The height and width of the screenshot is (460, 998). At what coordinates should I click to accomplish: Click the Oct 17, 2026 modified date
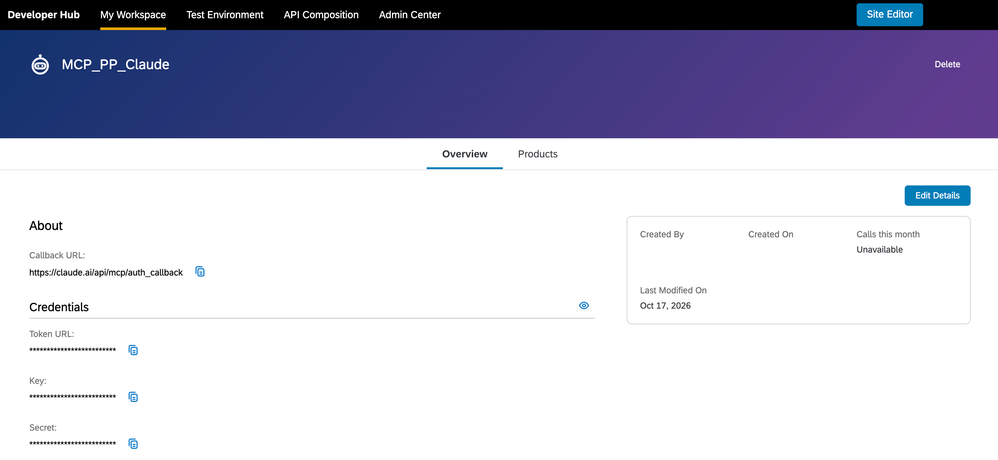[x=665, y=305]
